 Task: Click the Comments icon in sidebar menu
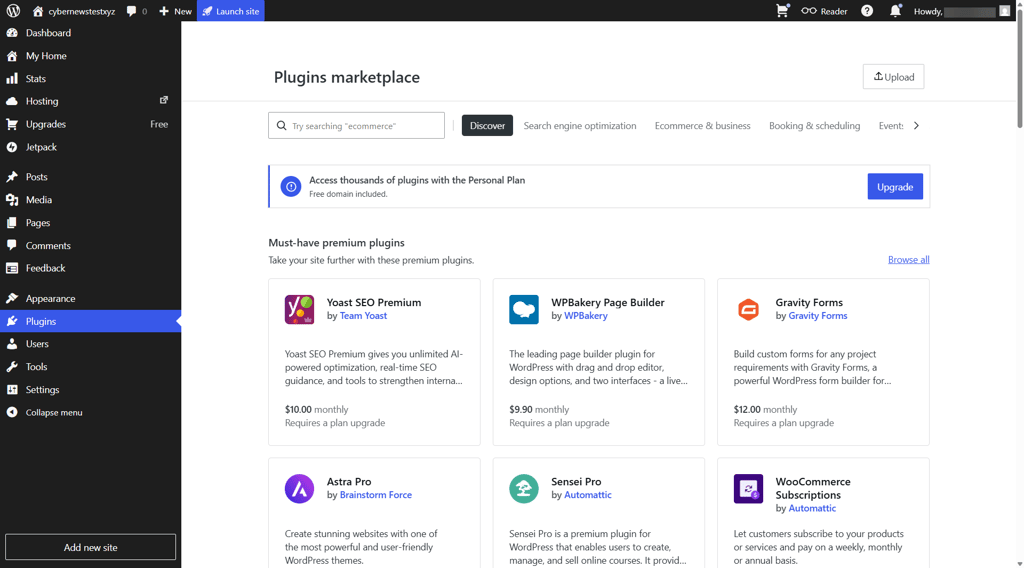[x=12, y=245]
